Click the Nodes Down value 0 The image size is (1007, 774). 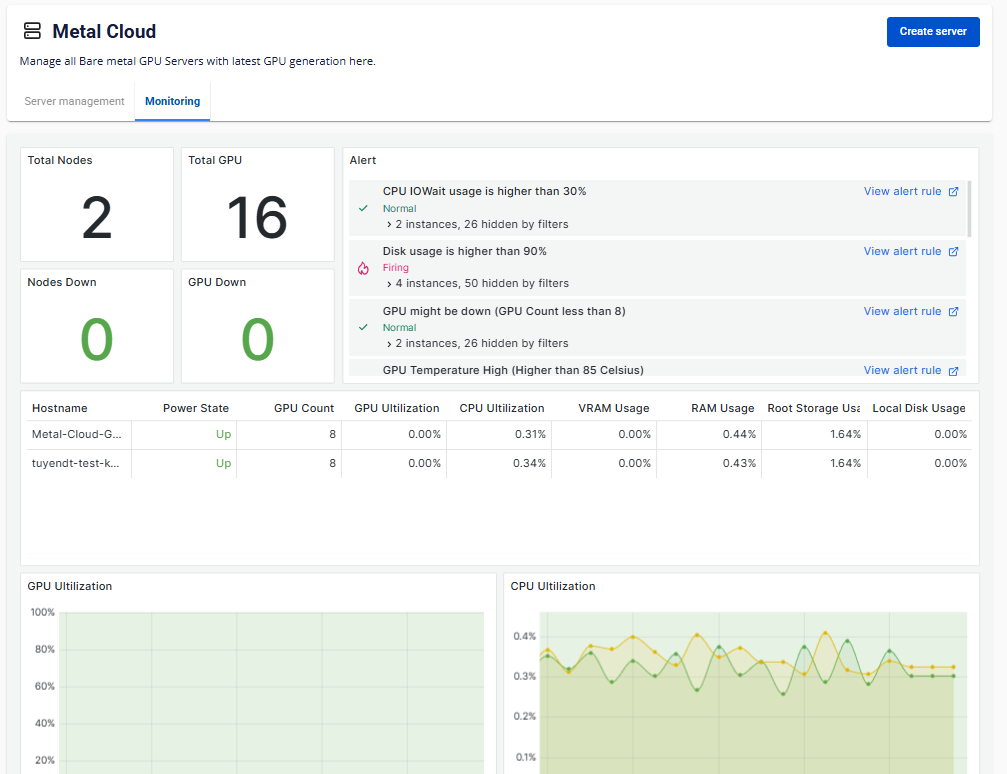(97, 339)
